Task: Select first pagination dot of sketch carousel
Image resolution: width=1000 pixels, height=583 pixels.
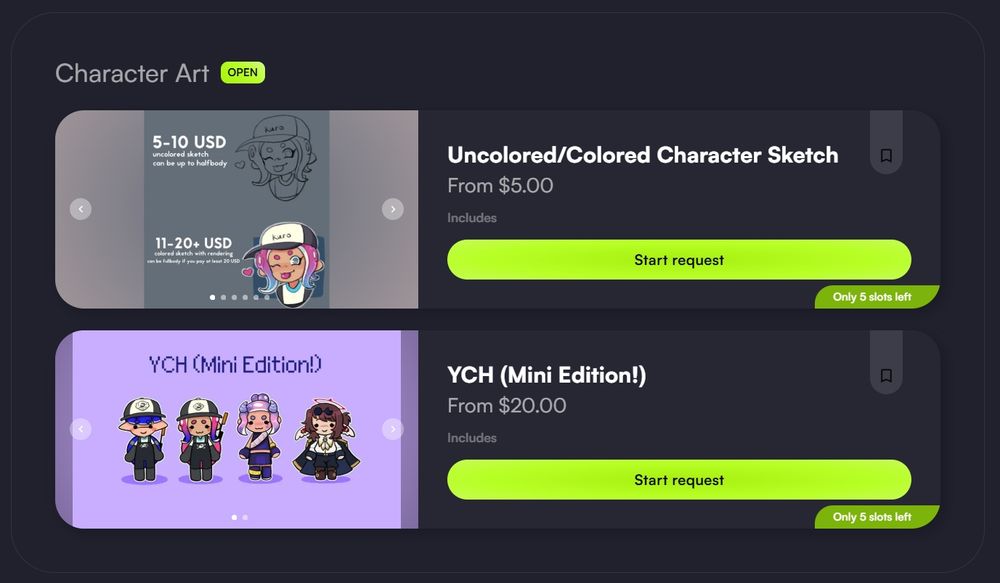Action: click(212, 297)
